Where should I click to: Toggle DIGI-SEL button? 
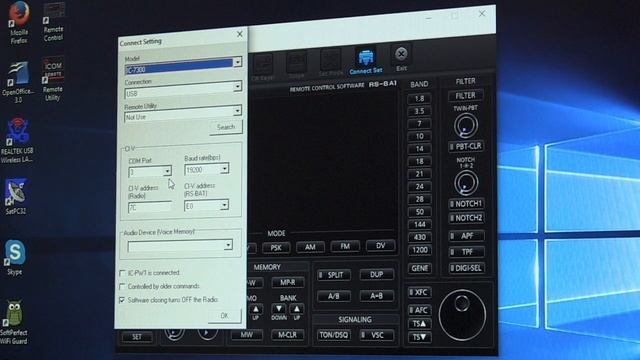pos(466,268)
